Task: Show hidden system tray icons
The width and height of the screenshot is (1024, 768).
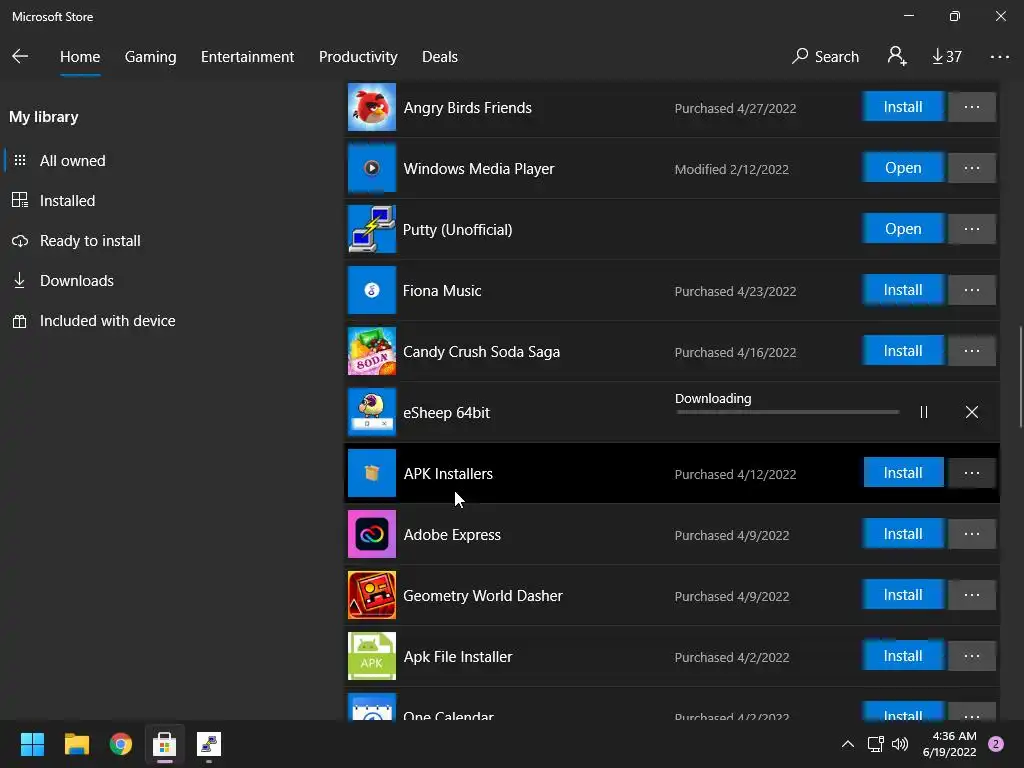Action: (x=848, y=744)
